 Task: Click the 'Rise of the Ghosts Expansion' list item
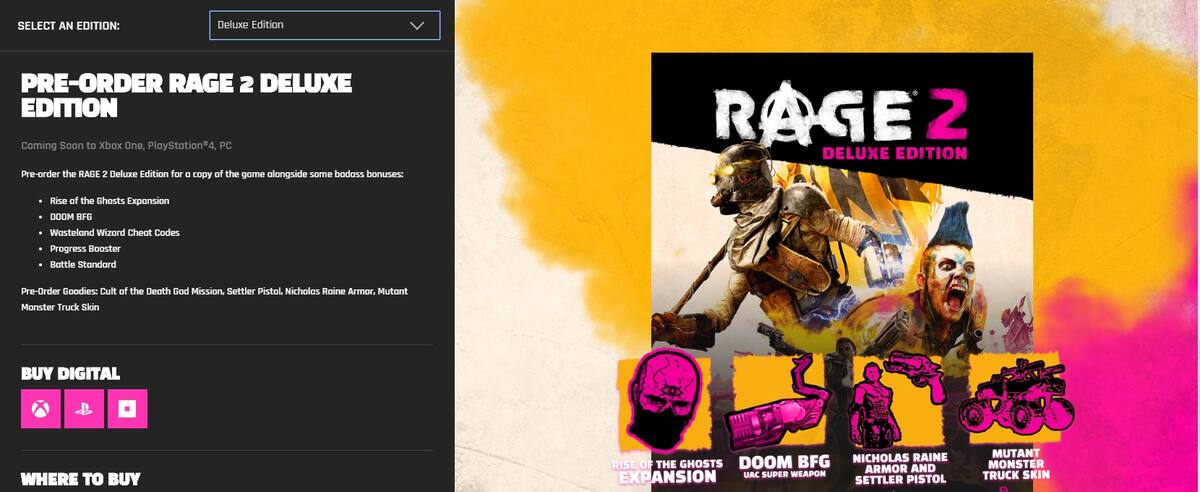[x=109, y=201]
